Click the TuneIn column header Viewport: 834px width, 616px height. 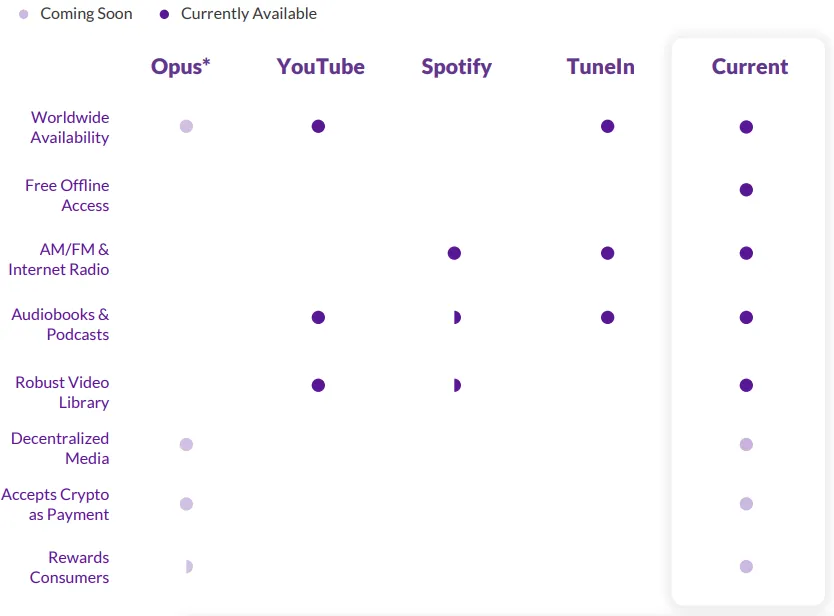pyautogui.click(x=601, y=66)
